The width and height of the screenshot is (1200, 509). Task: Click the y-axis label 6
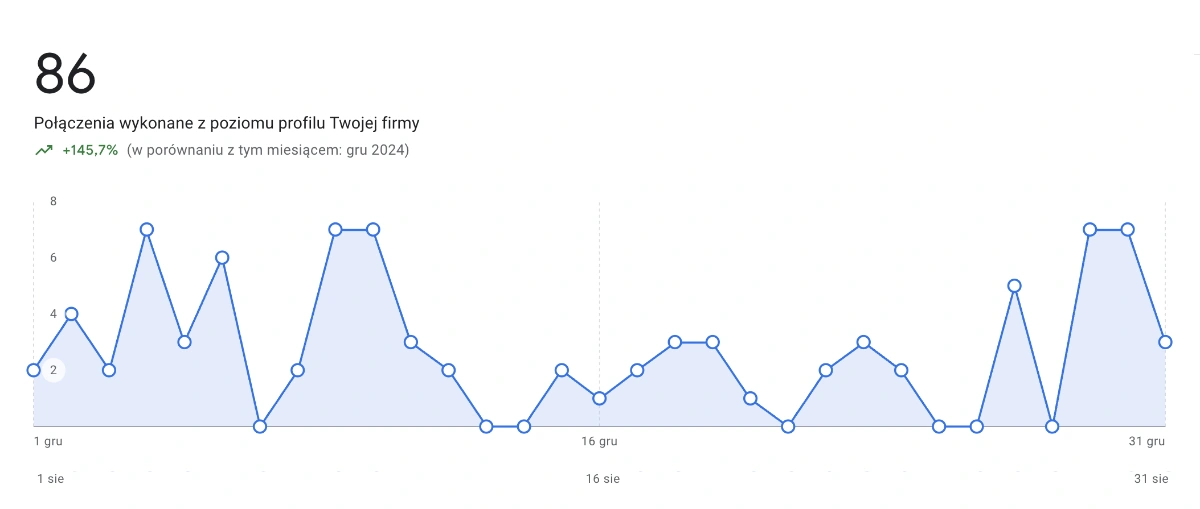pos(54,258)
